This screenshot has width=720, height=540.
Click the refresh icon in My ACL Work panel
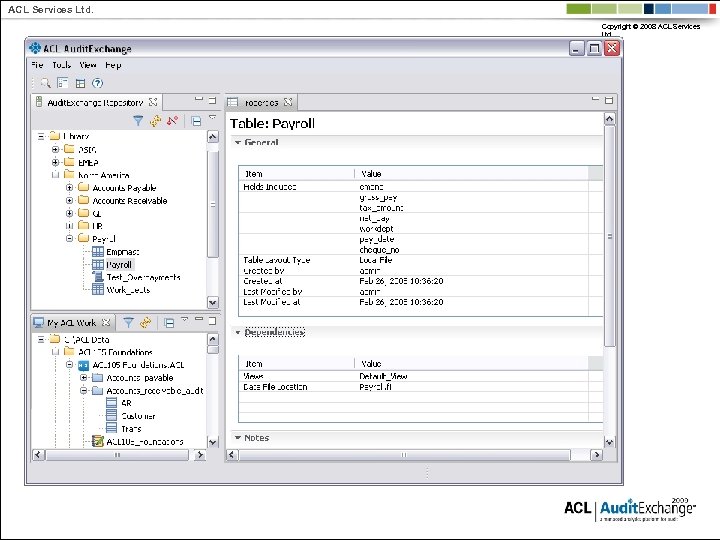(x=146, y=323)
